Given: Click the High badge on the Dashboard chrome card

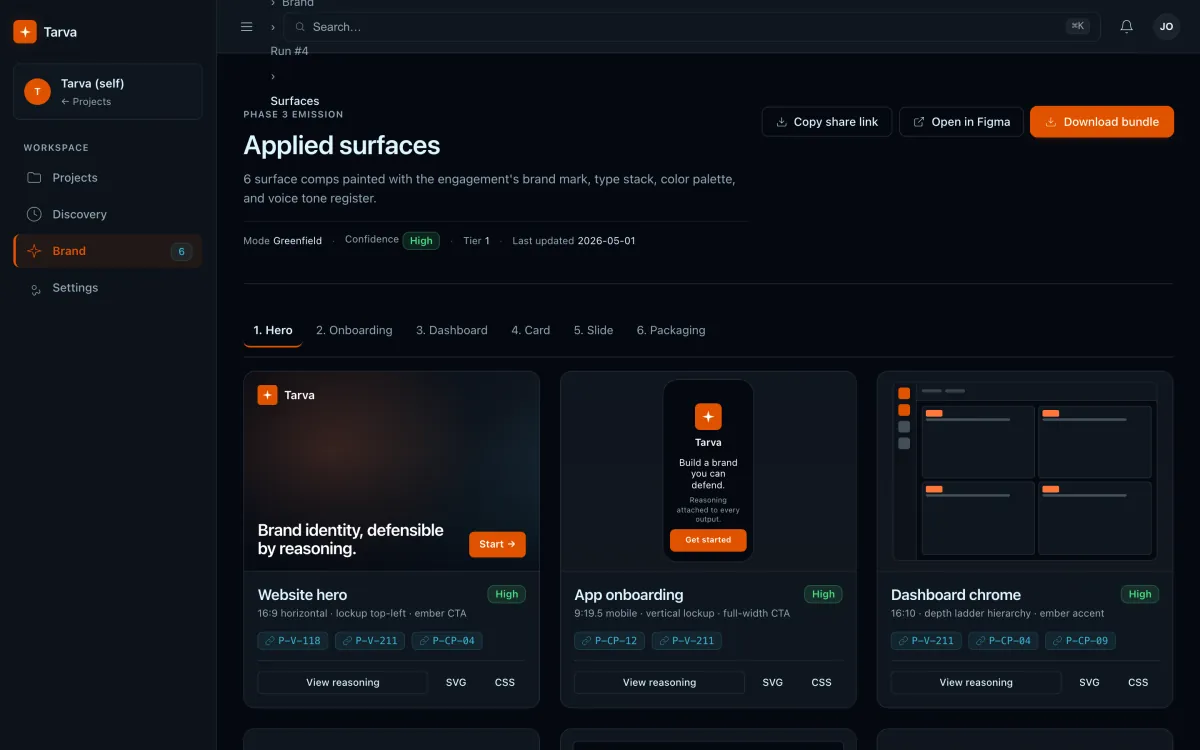Looking at the screenshot, I should pyautogui.click(x=1140, y=594).
